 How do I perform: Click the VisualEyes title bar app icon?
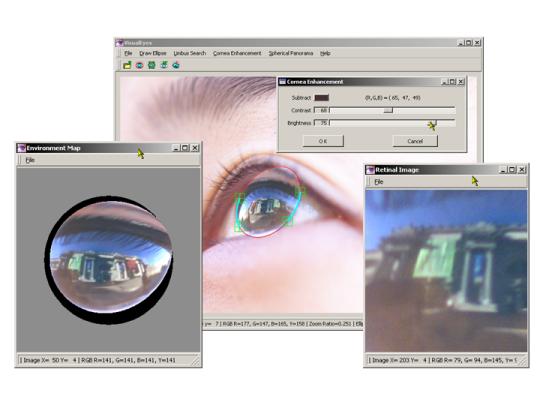coord(120,43)
